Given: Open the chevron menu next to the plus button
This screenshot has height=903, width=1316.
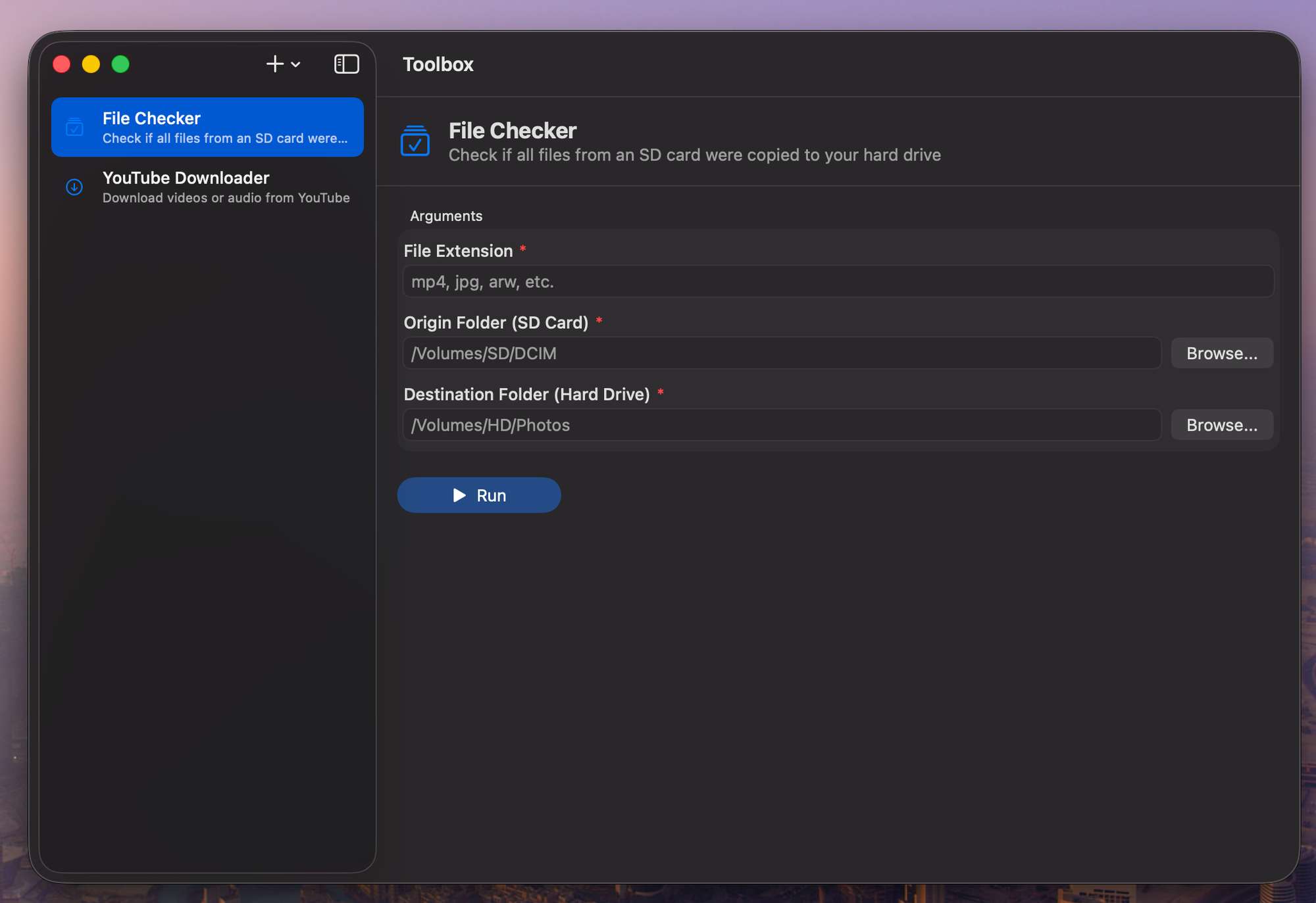Looking at the screenshot, I should [x=294, y=66].
